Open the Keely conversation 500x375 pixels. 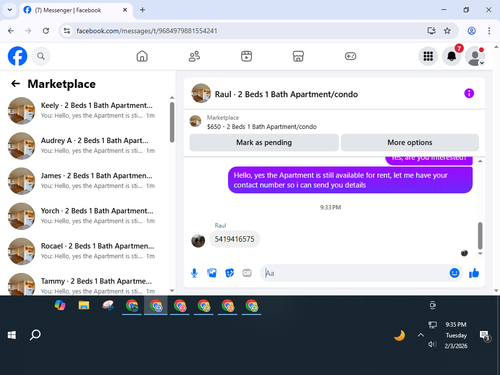click(x=87, y=110)
